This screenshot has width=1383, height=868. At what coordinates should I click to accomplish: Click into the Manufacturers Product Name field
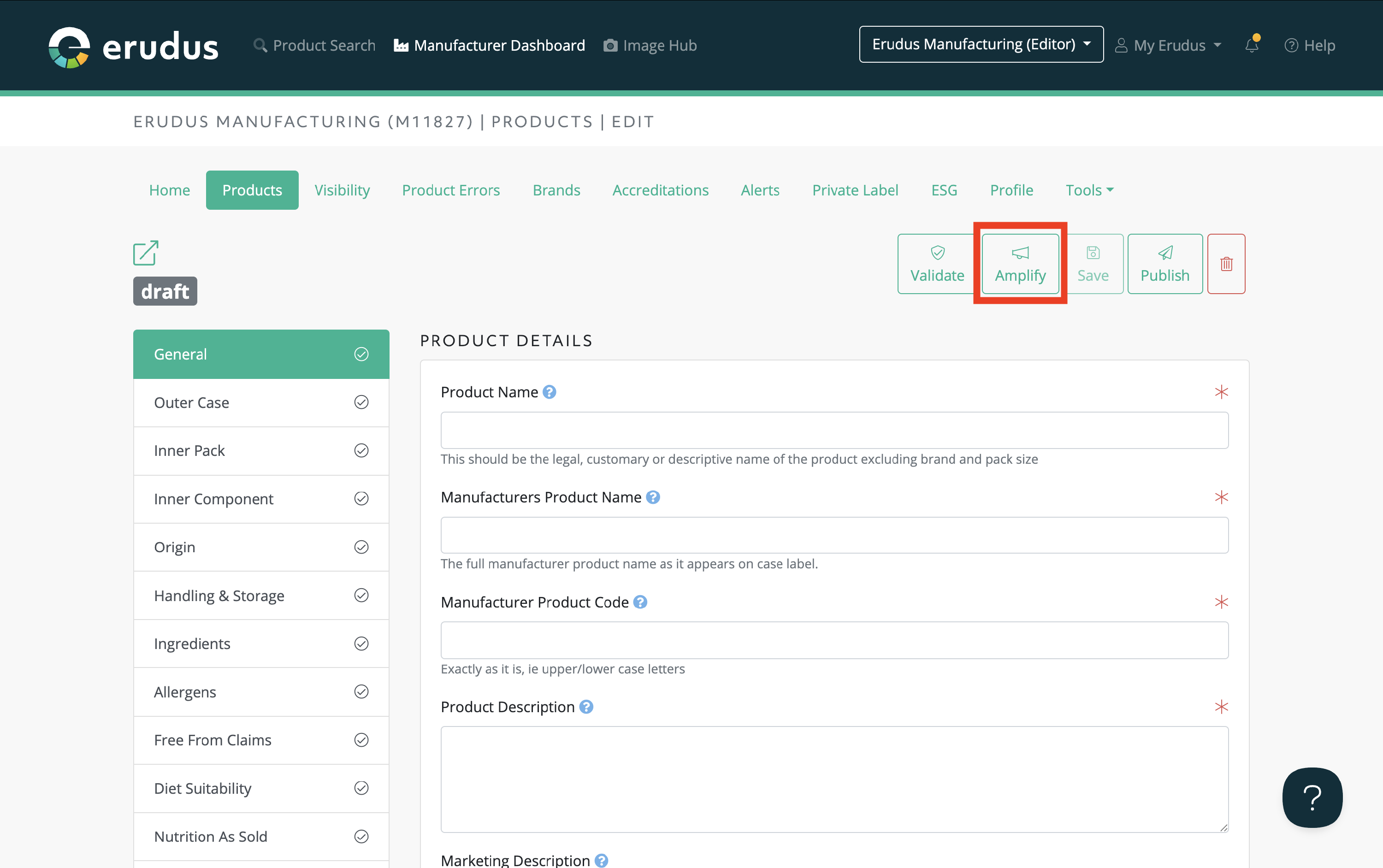[834, 535]
